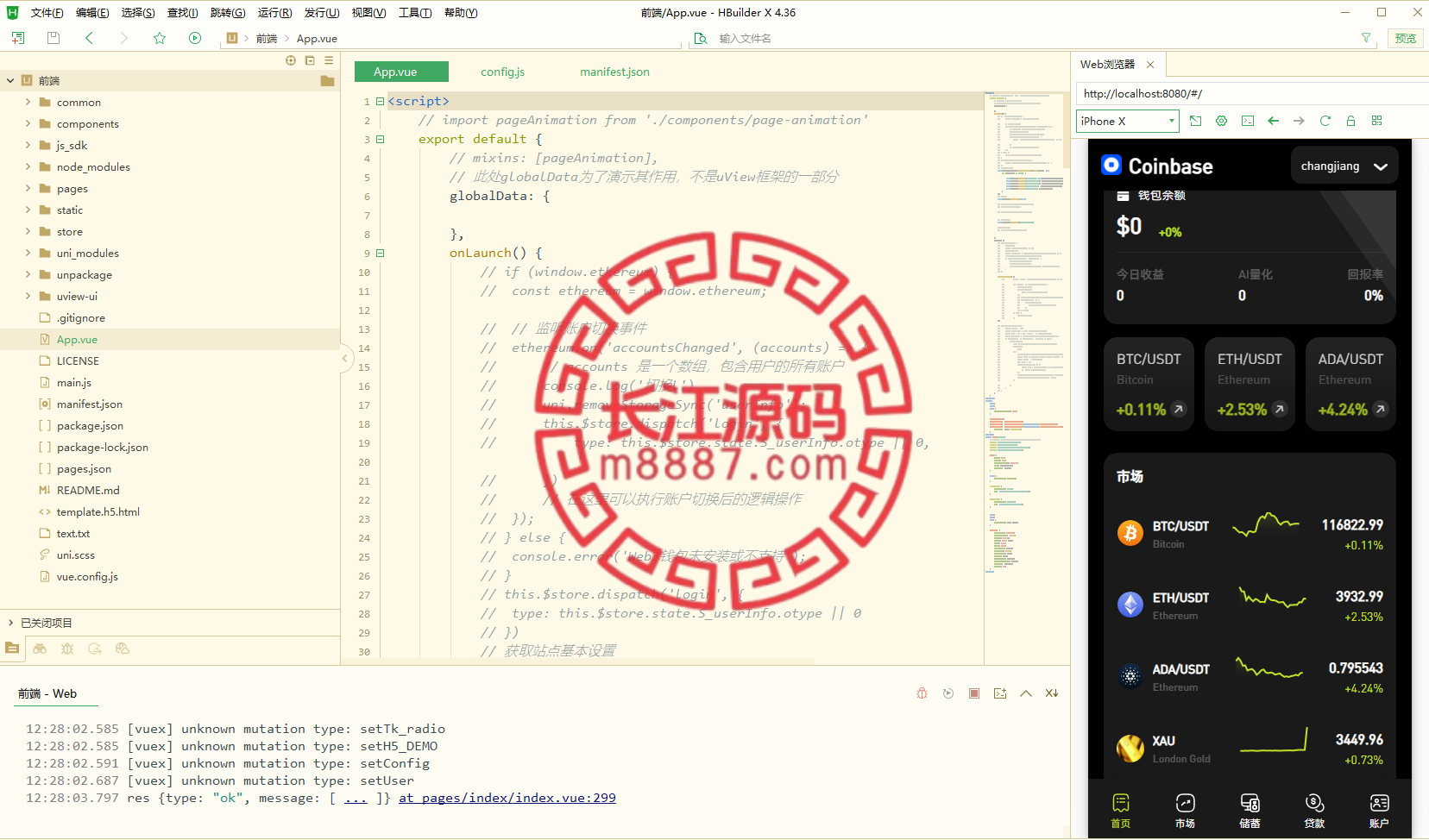The image size is (1429, 840).
Task: Open 市场 tab in the app bottom nav
Action: point(1185,810)
